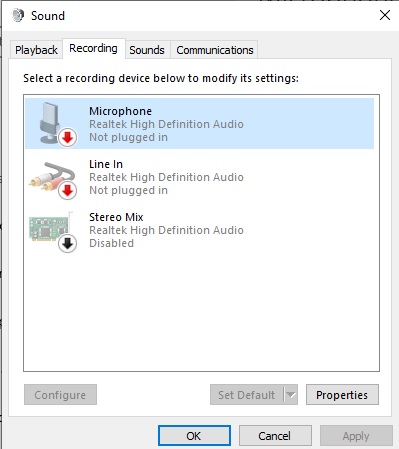Open Properties for the selected device
The image size is (399, 449).
[x=342, y=395]
